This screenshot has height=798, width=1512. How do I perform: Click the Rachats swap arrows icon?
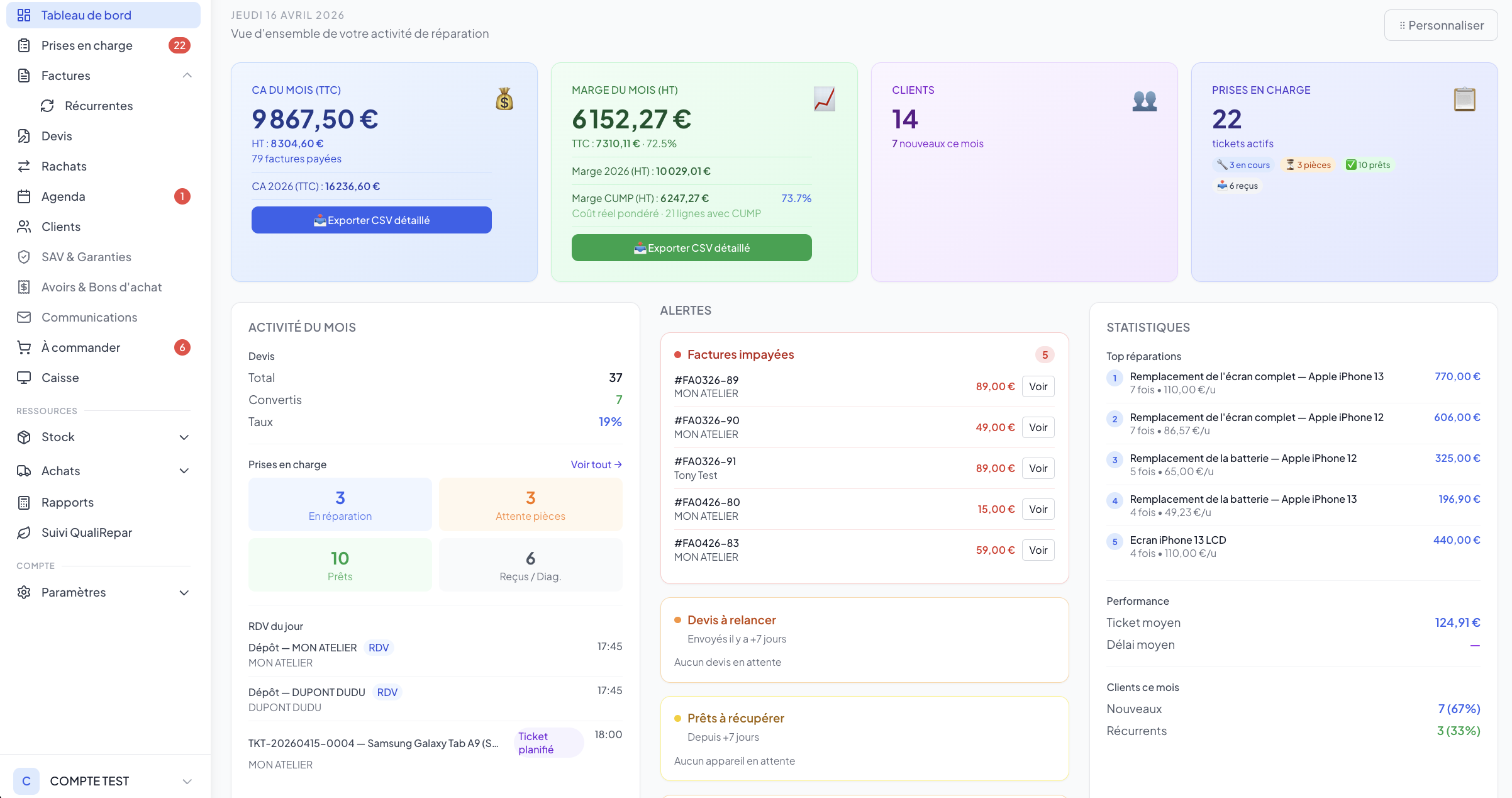[x=24, y=166]
